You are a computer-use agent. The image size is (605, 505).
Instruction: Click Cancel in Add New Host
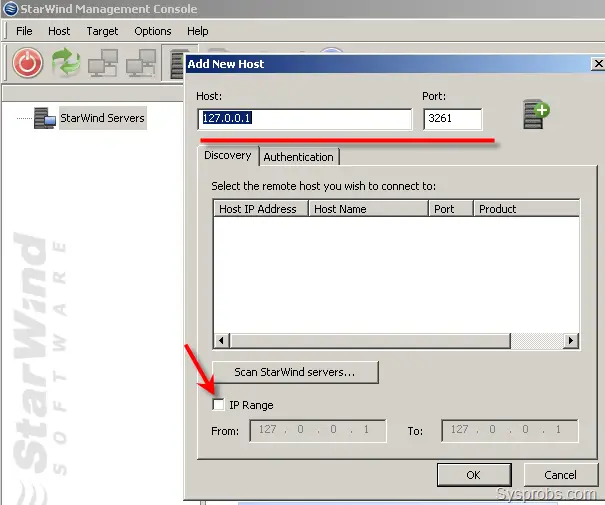(560, 475)
